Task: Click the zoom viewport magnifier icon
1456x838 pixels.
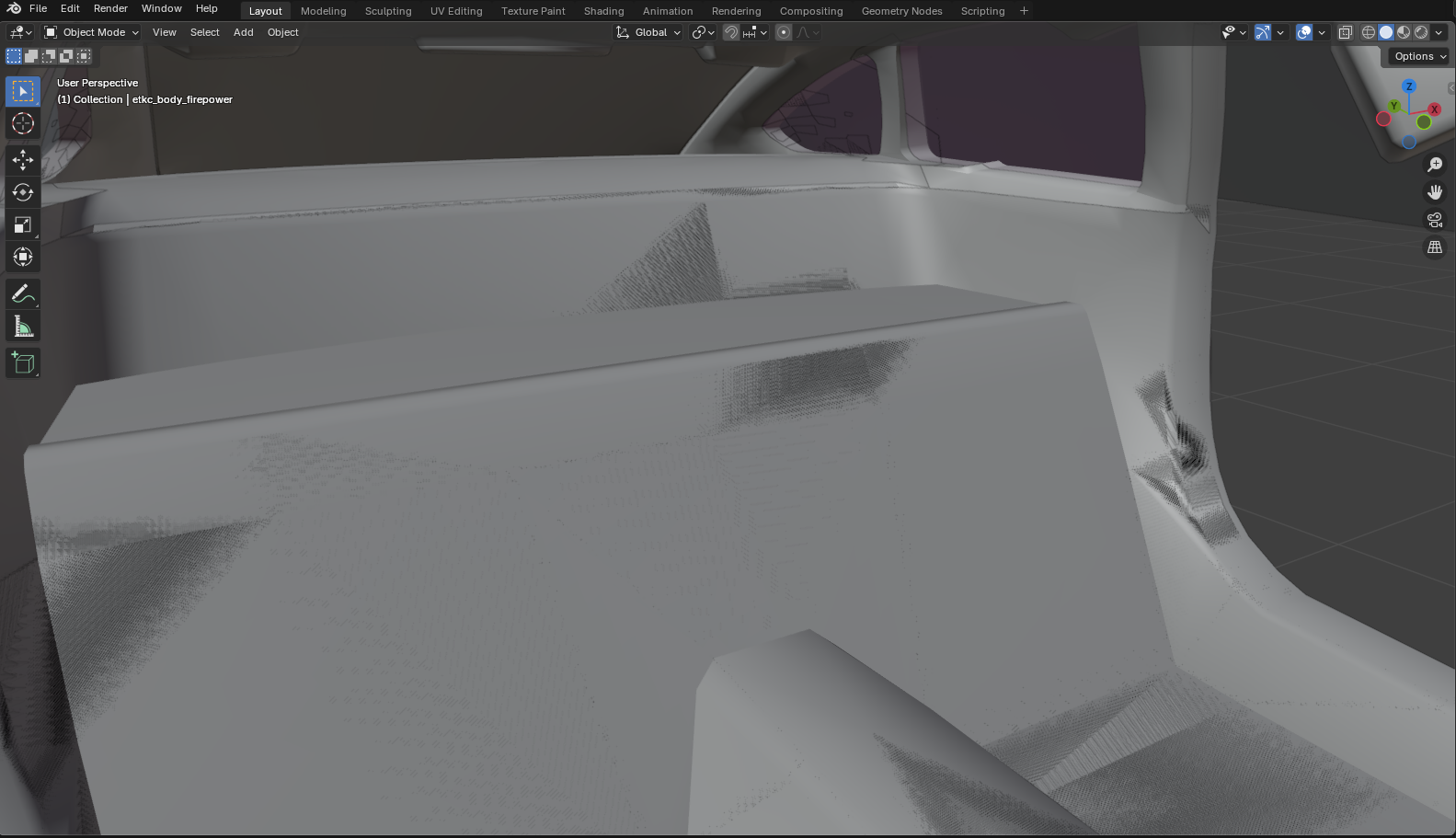Action: 1435,165
